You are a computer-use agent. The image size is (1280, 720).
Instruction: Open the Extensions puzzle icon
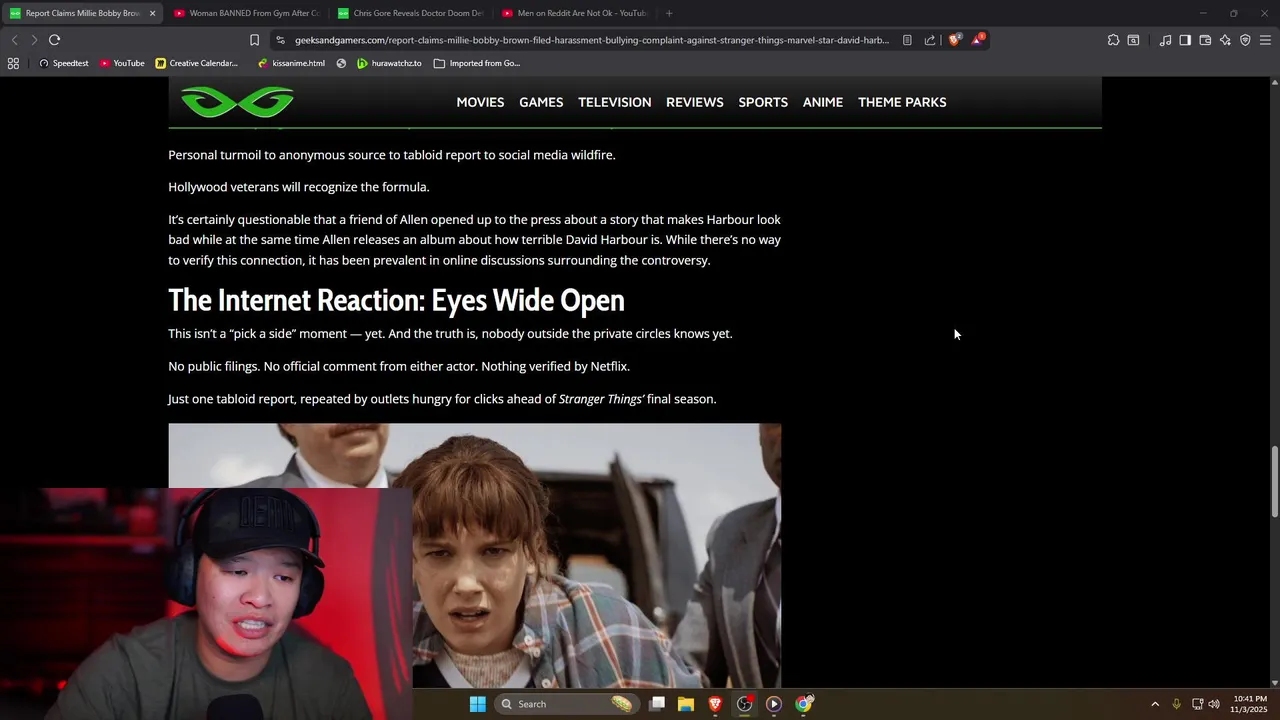1113,40
